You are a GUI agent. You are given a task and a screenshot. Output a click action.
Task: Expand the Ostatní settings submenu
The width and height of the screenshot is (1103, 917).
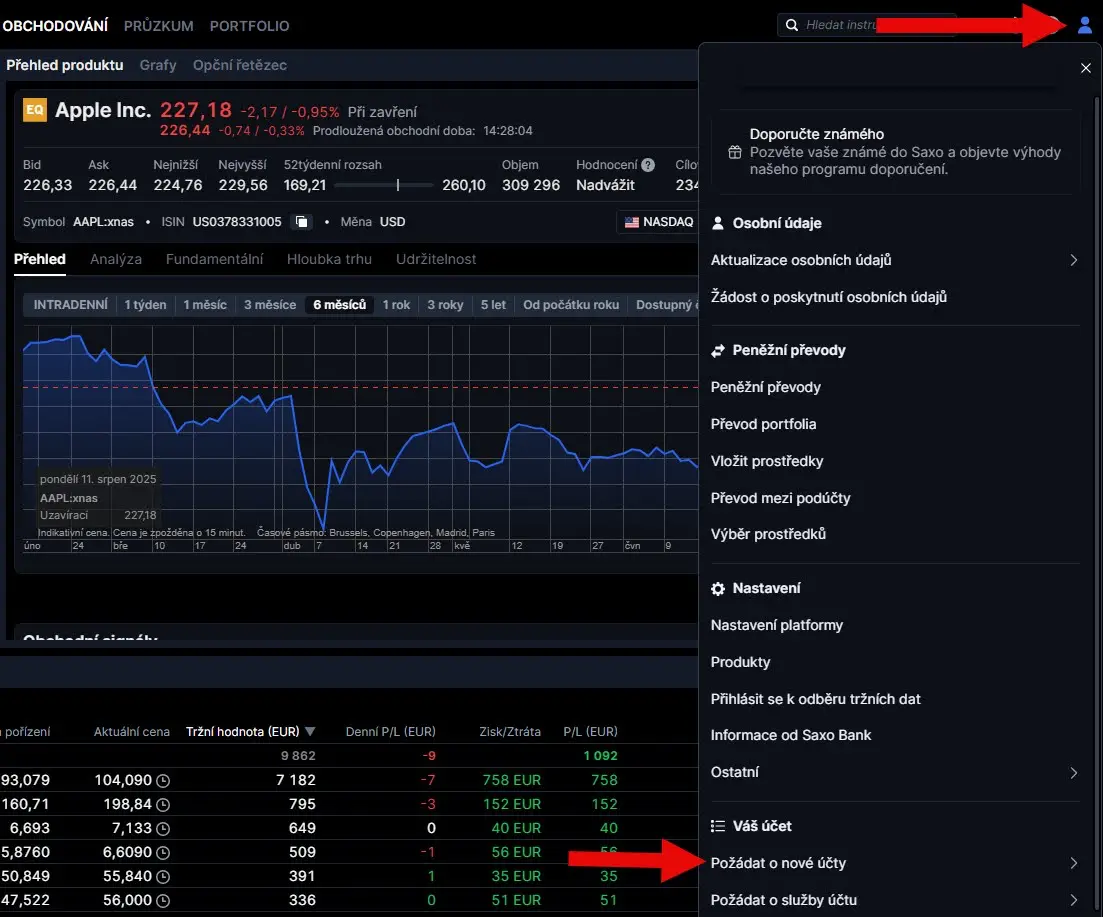pos(1073,772)
